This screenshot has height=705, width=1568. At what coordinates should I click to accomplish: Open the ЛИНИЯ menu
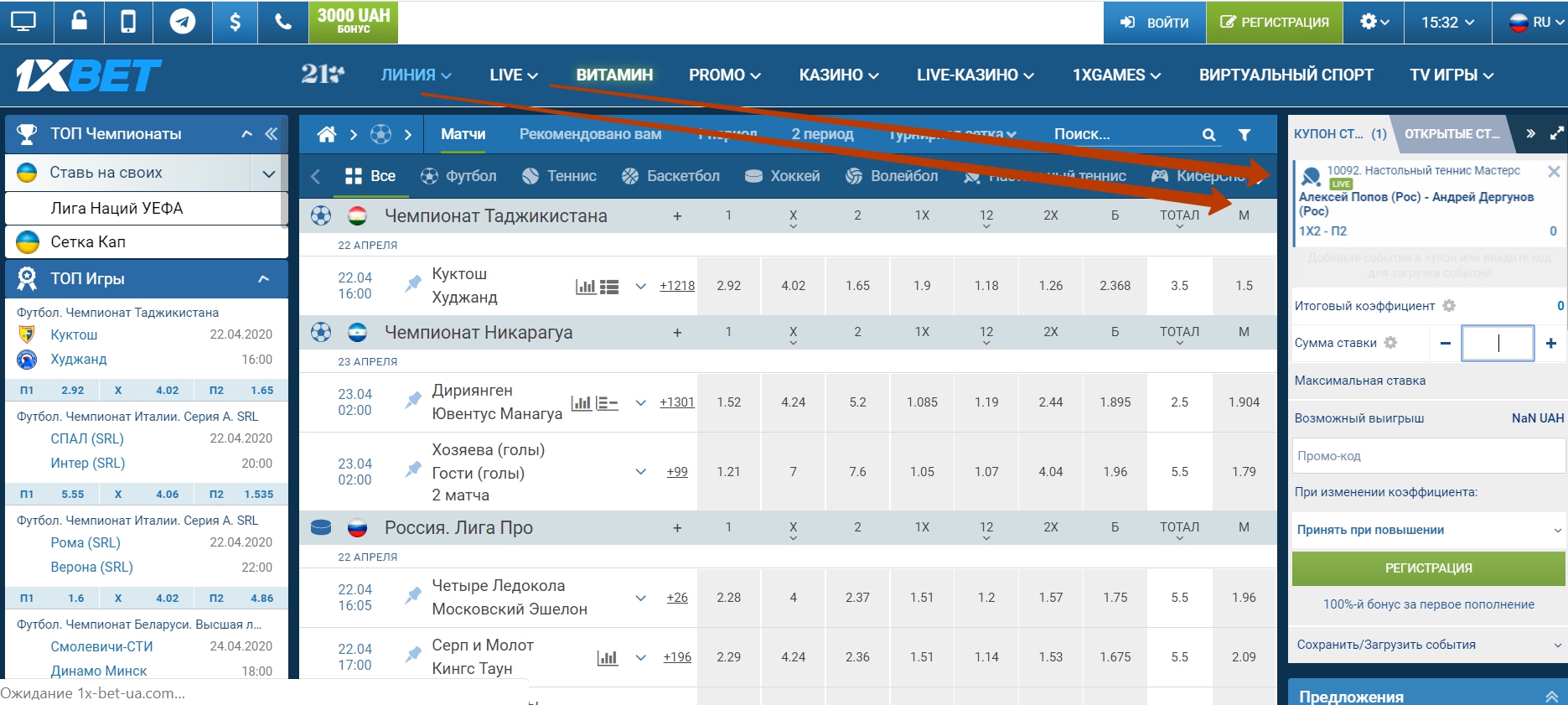(x=417, y=75)
